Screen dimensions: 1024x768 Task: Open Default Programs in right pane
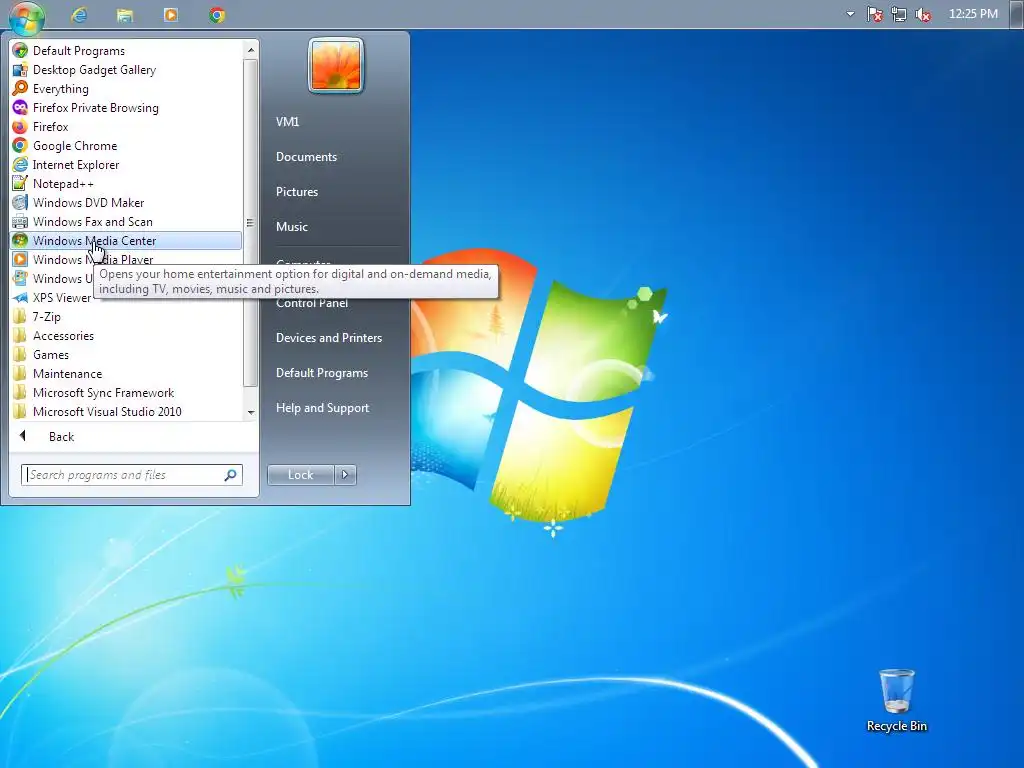(x=321, y=373)
